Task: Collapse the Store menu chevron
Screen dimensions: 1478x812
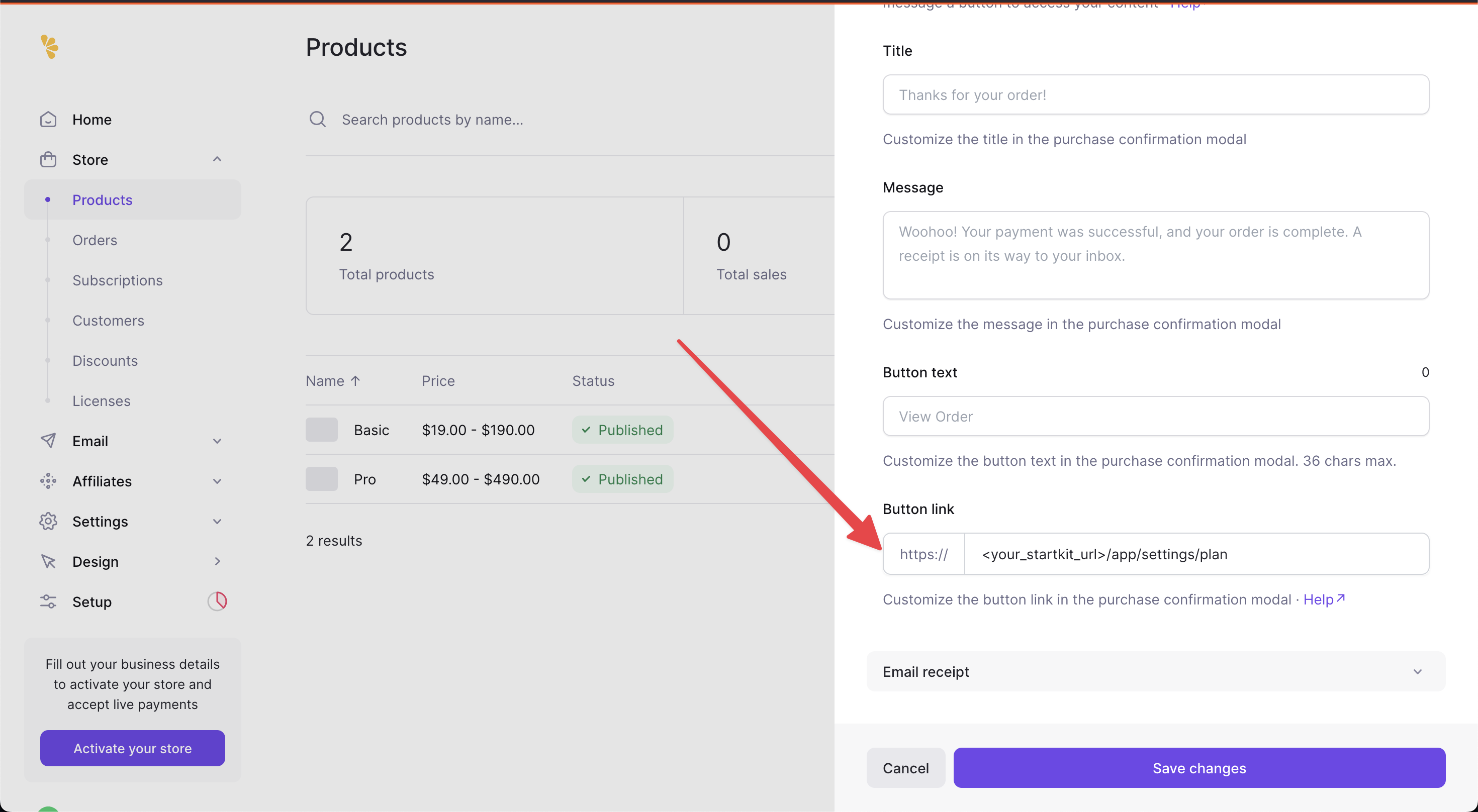Action: [217, 159]
